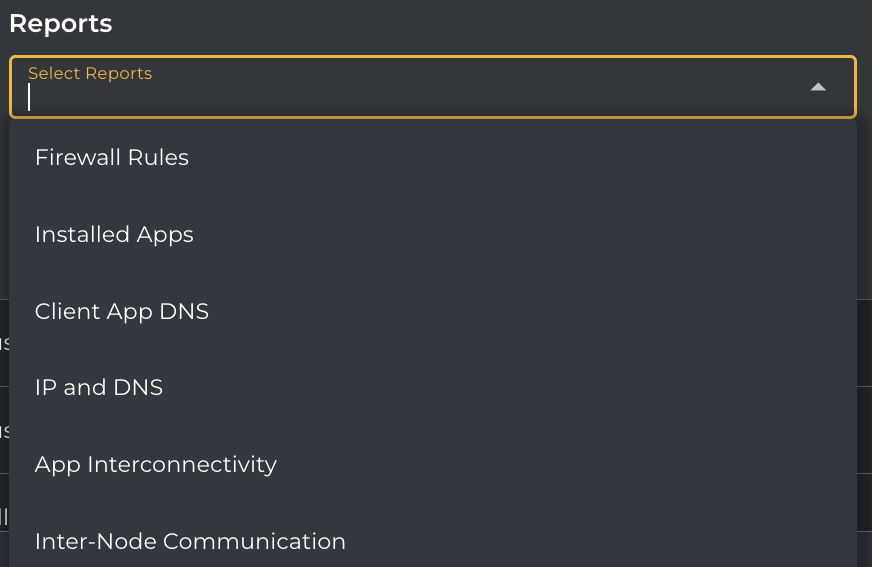Select Inter-Node Communication report
This screenshot has height=567, width=872.
point(190,541)
